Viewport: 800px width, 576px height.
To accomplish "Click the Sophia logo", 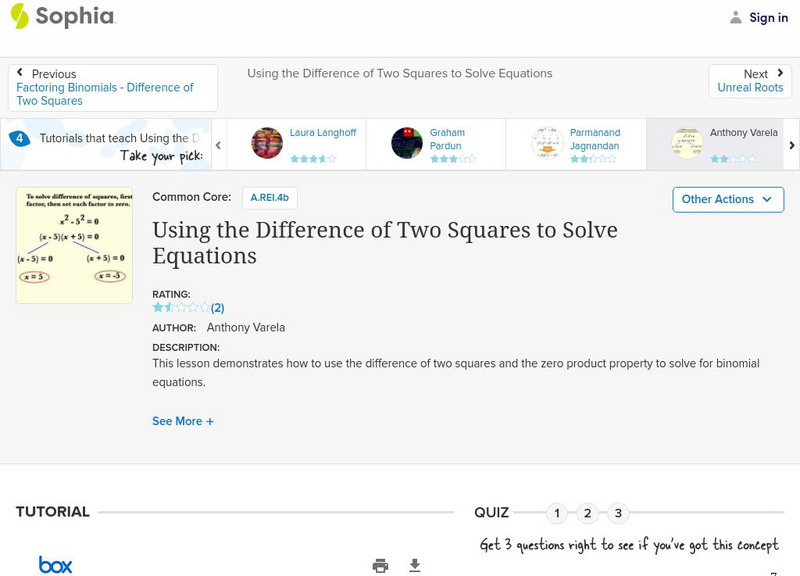I will [60, 17].
